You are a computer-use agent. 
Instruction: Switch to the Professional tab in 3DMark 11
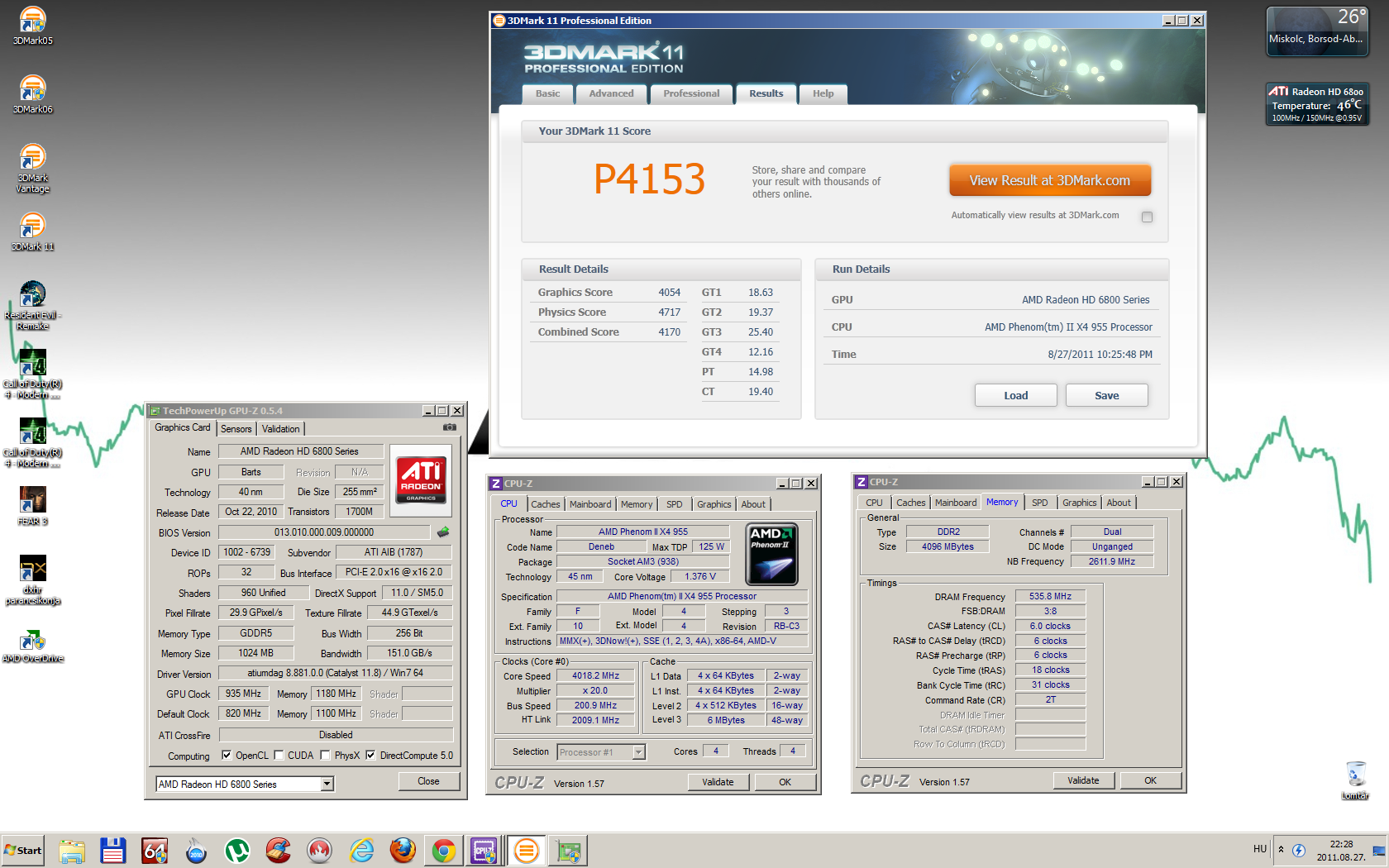[691, 93]
